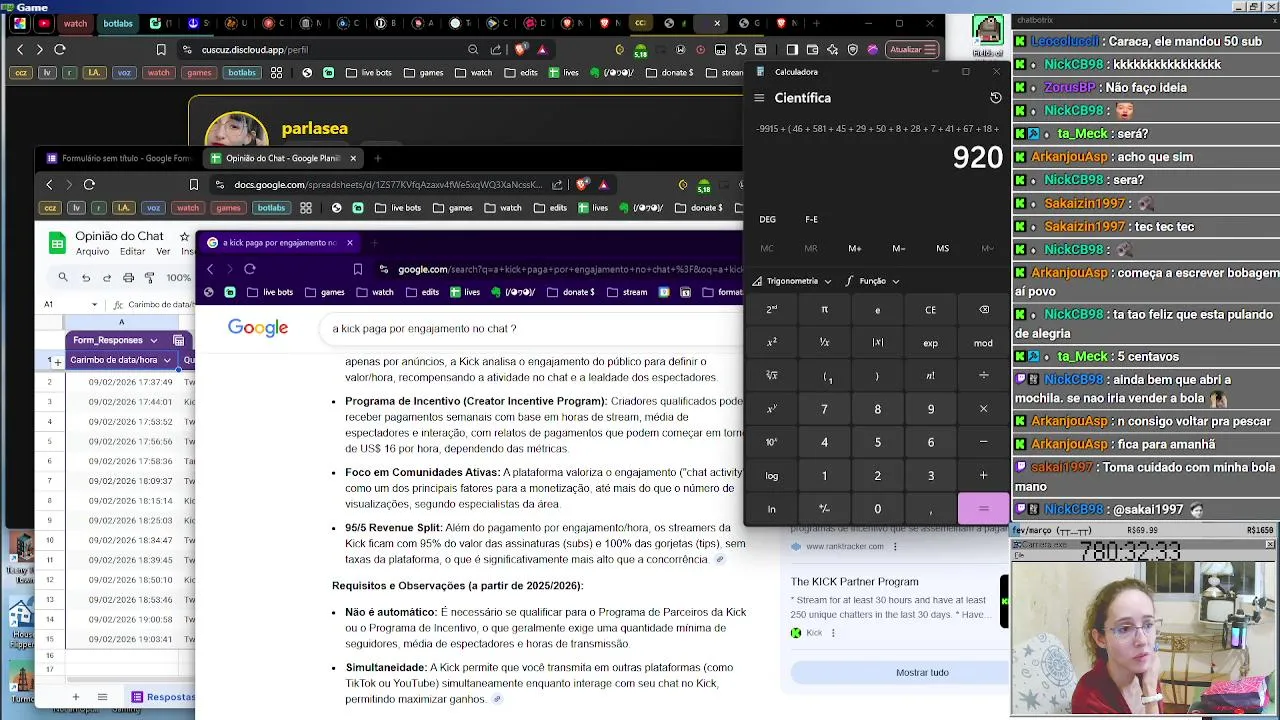Select the Respostas sheet tab at bottom
1280x720 pixels.
point(164,697)
